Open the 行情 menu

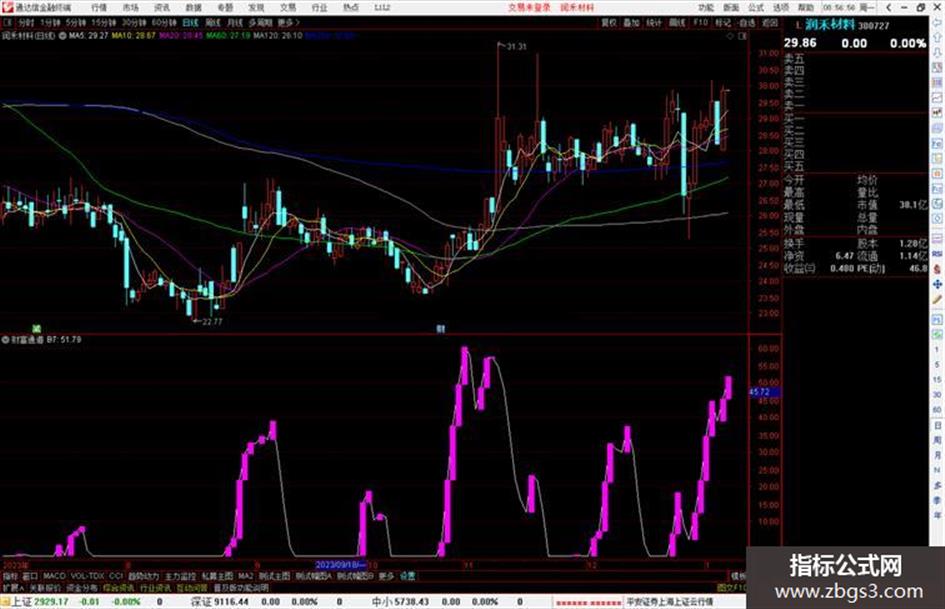click(x=99, y=8)
